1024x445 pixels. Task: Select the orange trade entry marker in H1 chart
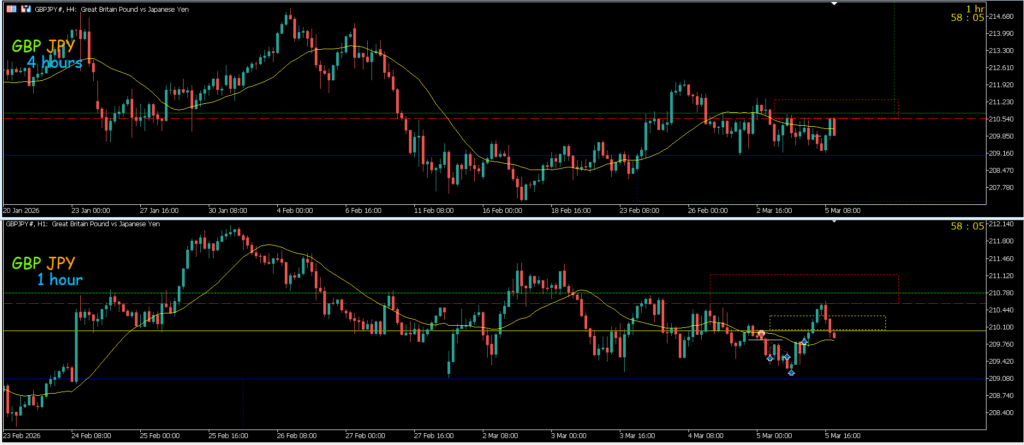(761, 334)
